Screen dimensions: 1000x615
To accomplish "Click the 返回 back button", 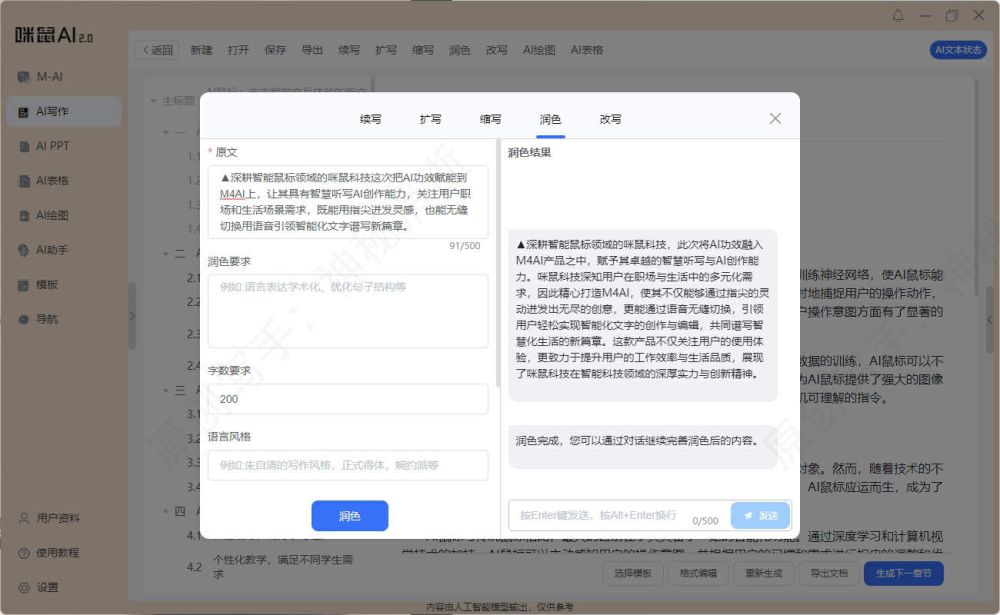I will coord(157,50).
